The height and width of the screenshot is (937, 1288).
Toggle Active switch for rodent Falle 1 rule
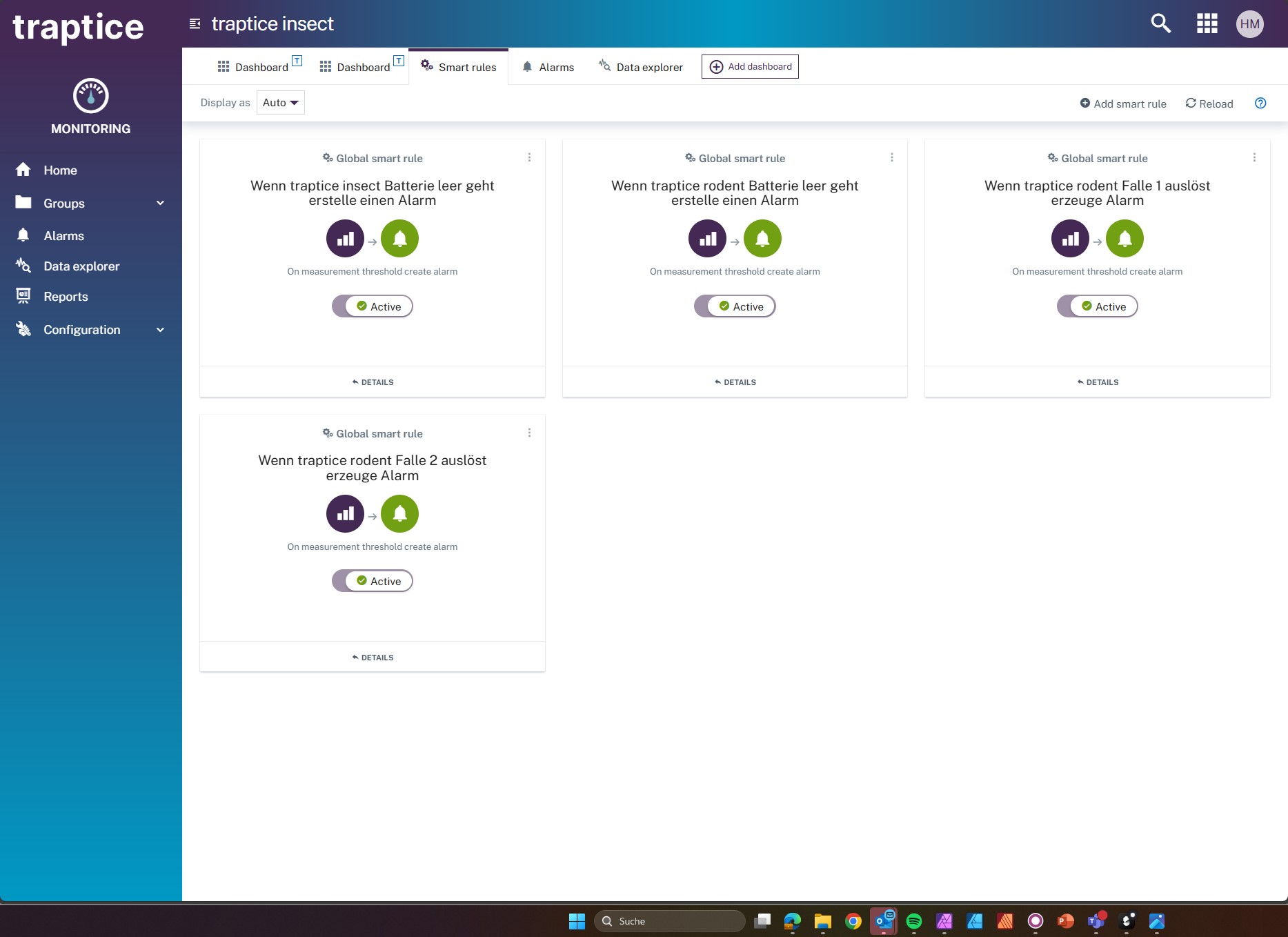1097,306
